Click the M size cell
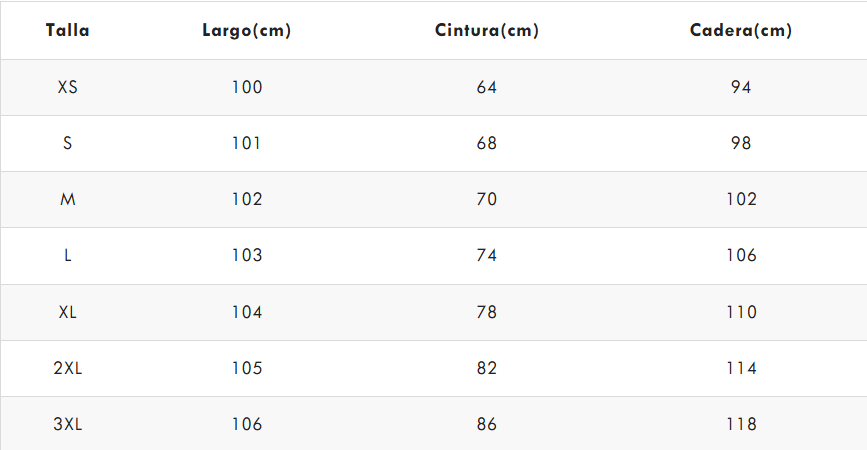The image size is (867, 450). tap(67, 199)
